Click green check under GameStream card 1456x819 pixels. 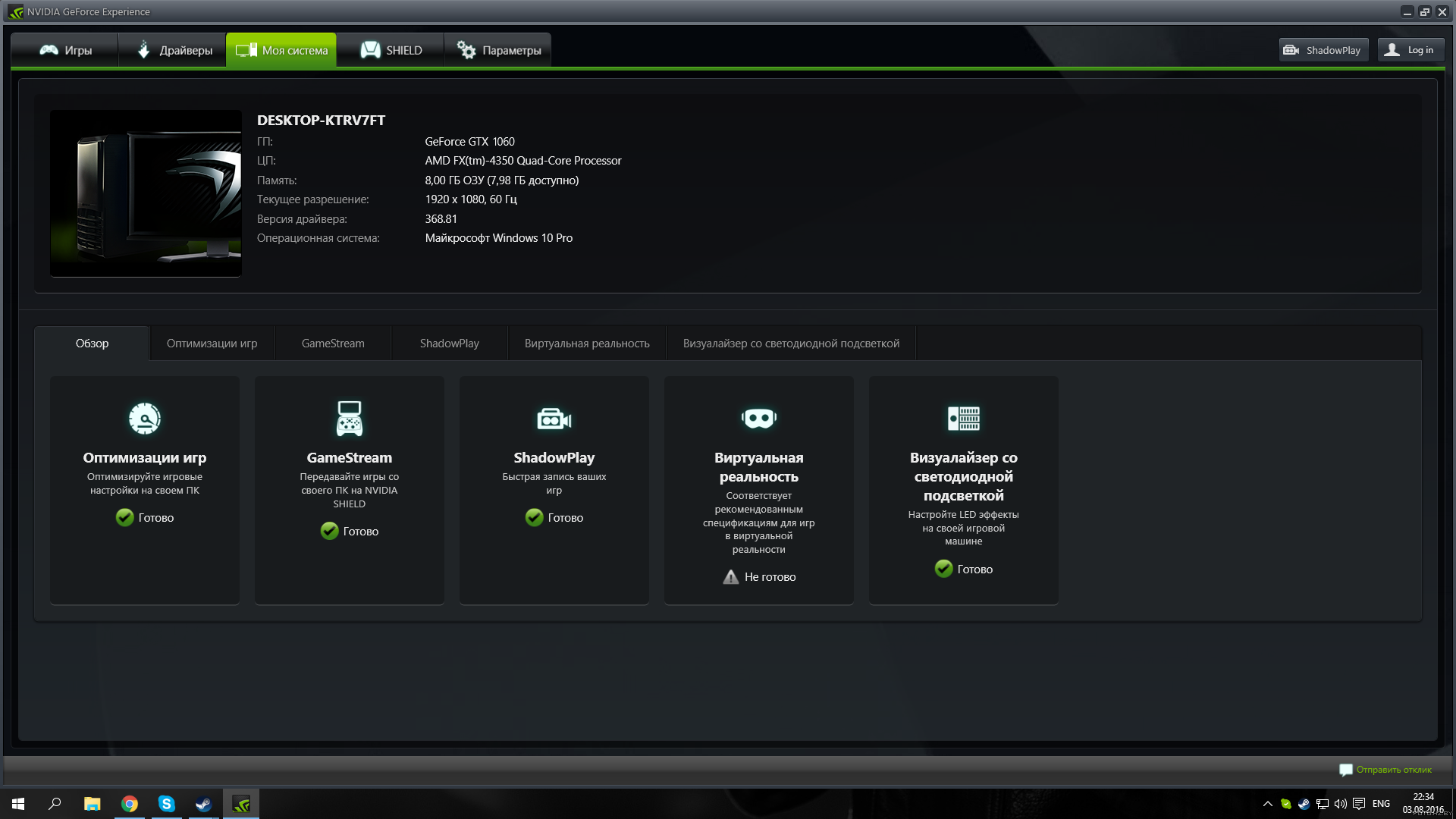tap(330, 531)
